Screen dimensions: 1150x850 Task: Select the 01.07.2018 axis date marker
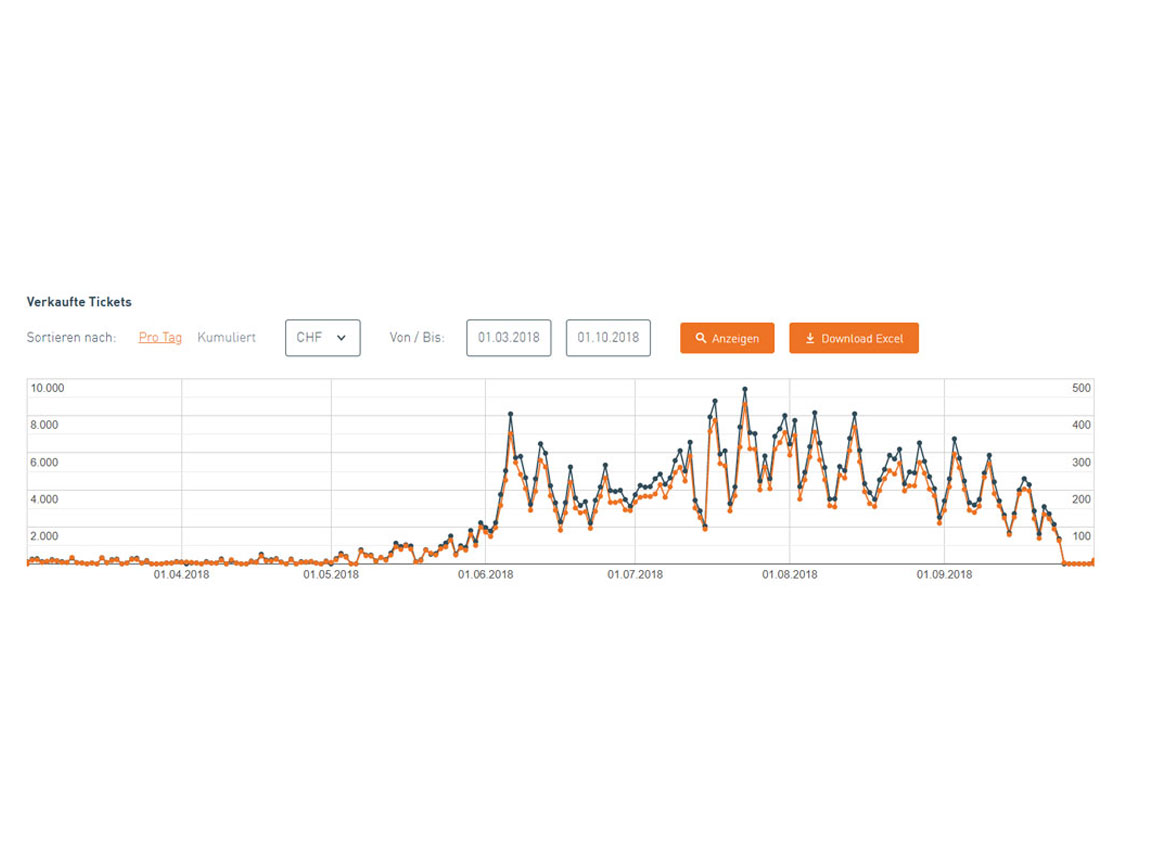click(x=635, y=575)
